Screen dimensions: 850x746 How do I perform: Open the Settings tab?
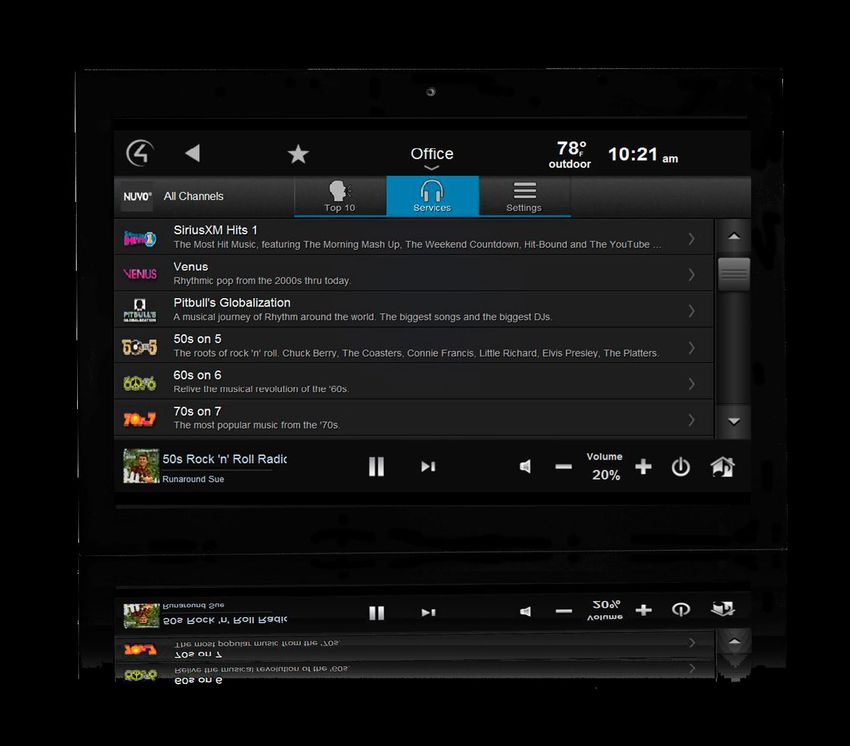524,196
